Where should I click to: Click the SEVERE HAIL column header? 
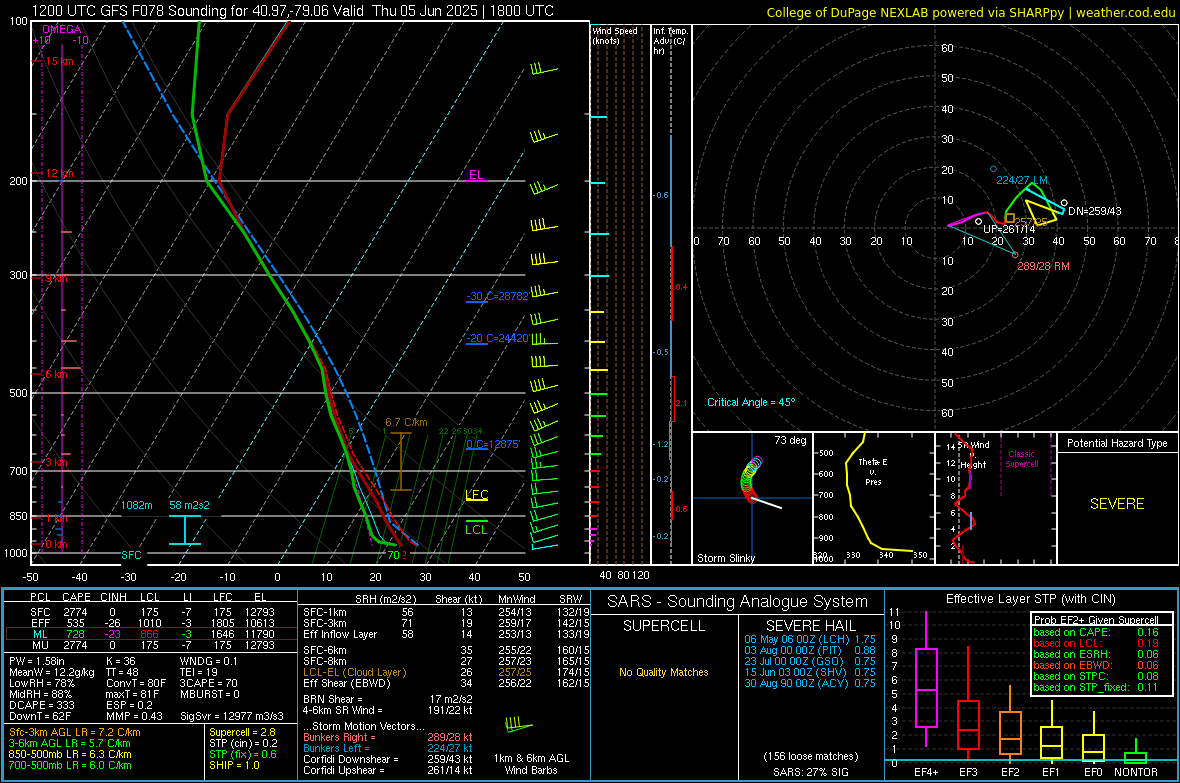(x=810, y=626)
